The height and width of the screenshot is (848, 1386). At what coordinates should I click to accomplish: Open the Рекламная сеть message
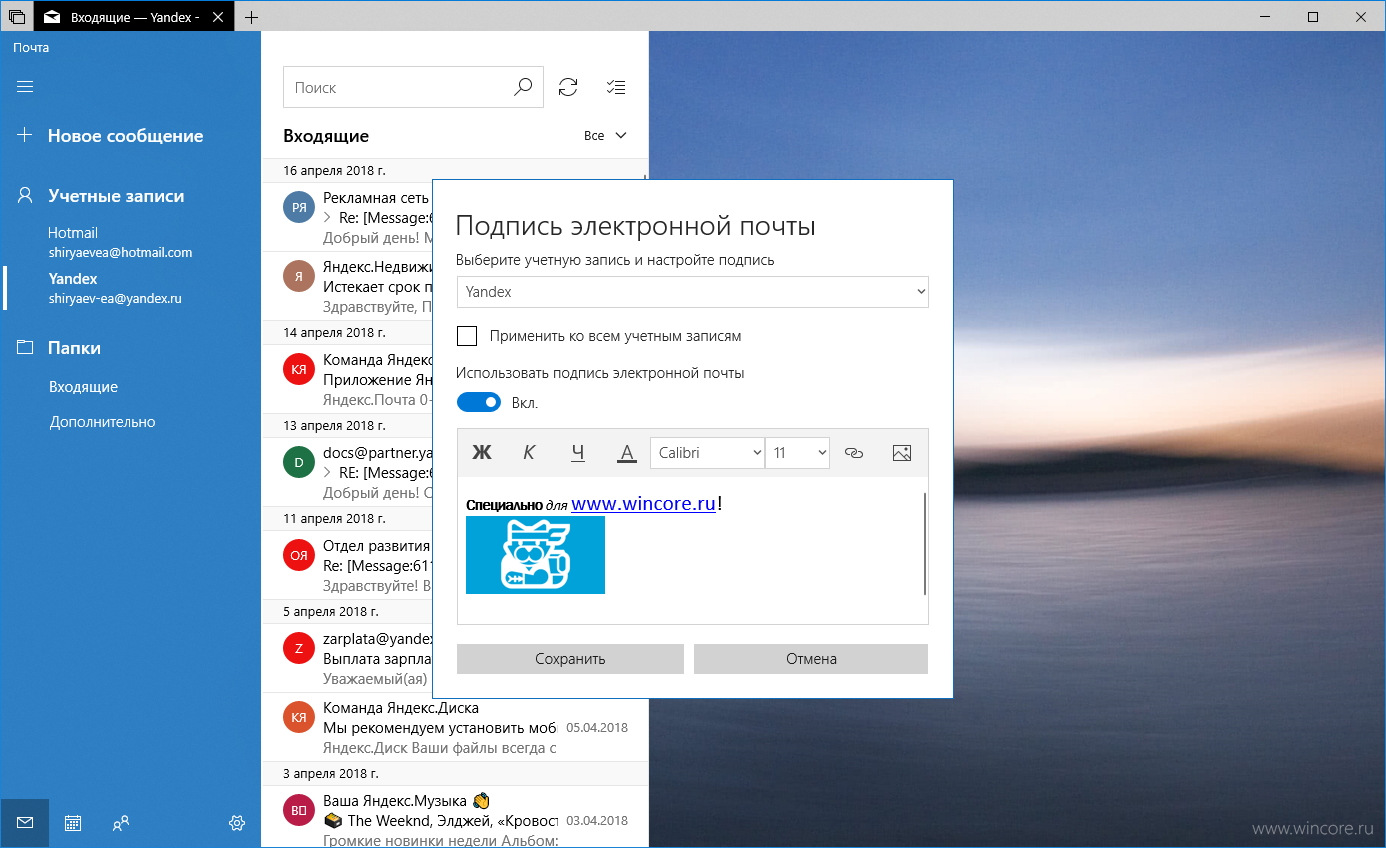click(x=347, y=217)
